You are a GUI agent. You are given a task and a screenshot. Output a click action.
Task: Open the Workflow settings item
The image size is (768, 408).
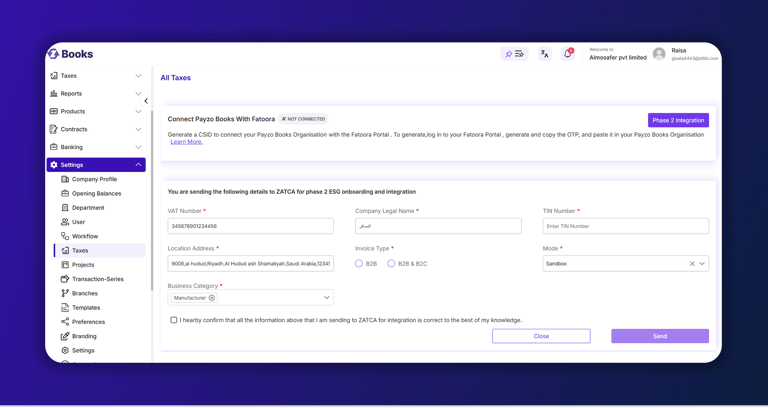click(x=85, y=236)
